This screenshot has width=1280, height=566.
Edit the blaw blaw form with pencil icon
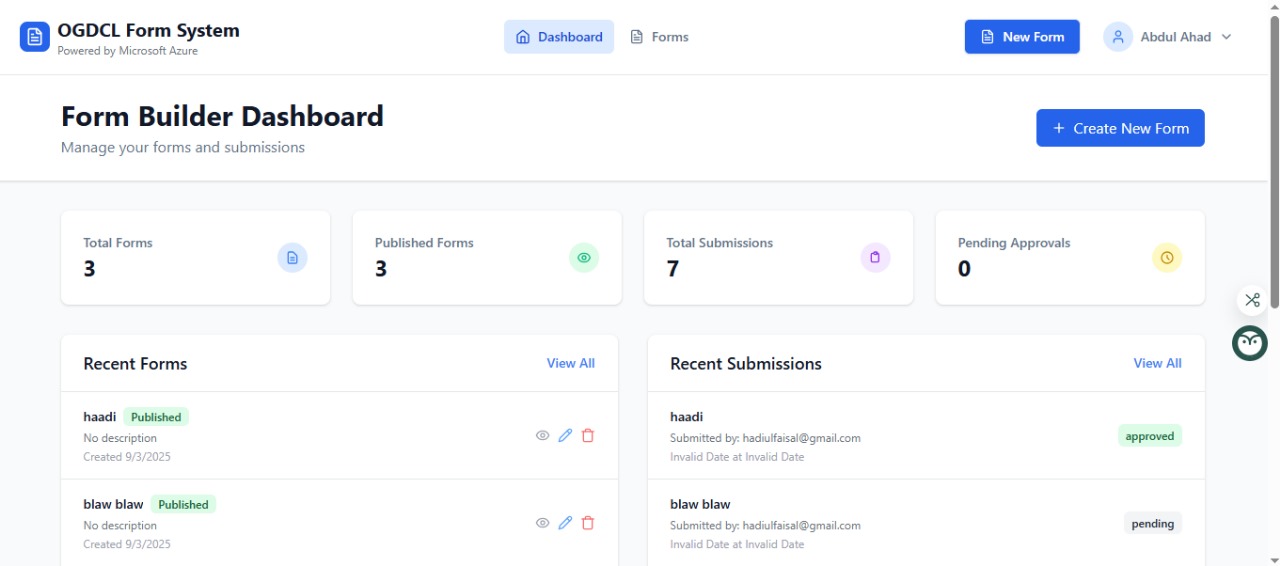coord(565,523)
